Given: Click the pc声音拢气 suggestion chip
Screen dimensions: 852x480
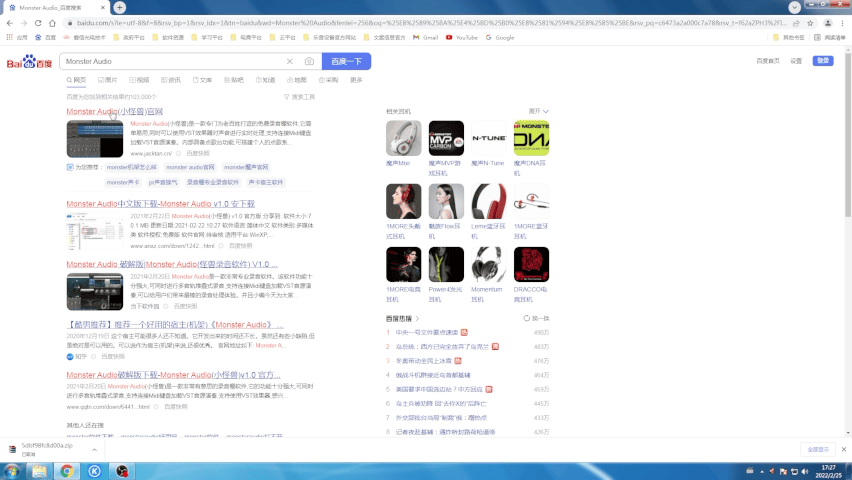Looking at the screenshot, I should [x=163, y=183].
